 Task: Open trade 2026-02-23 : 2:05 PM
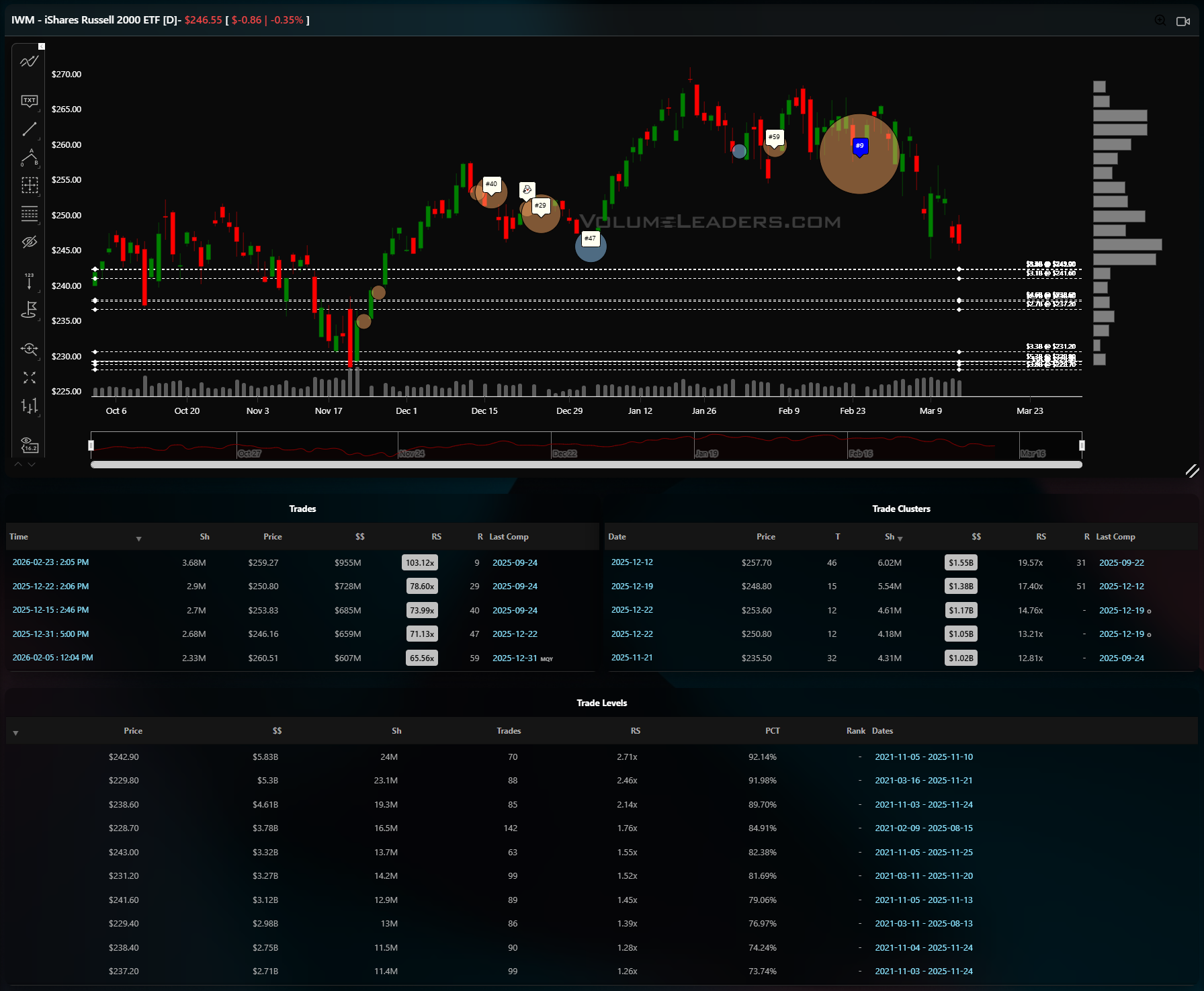(50, 562)
